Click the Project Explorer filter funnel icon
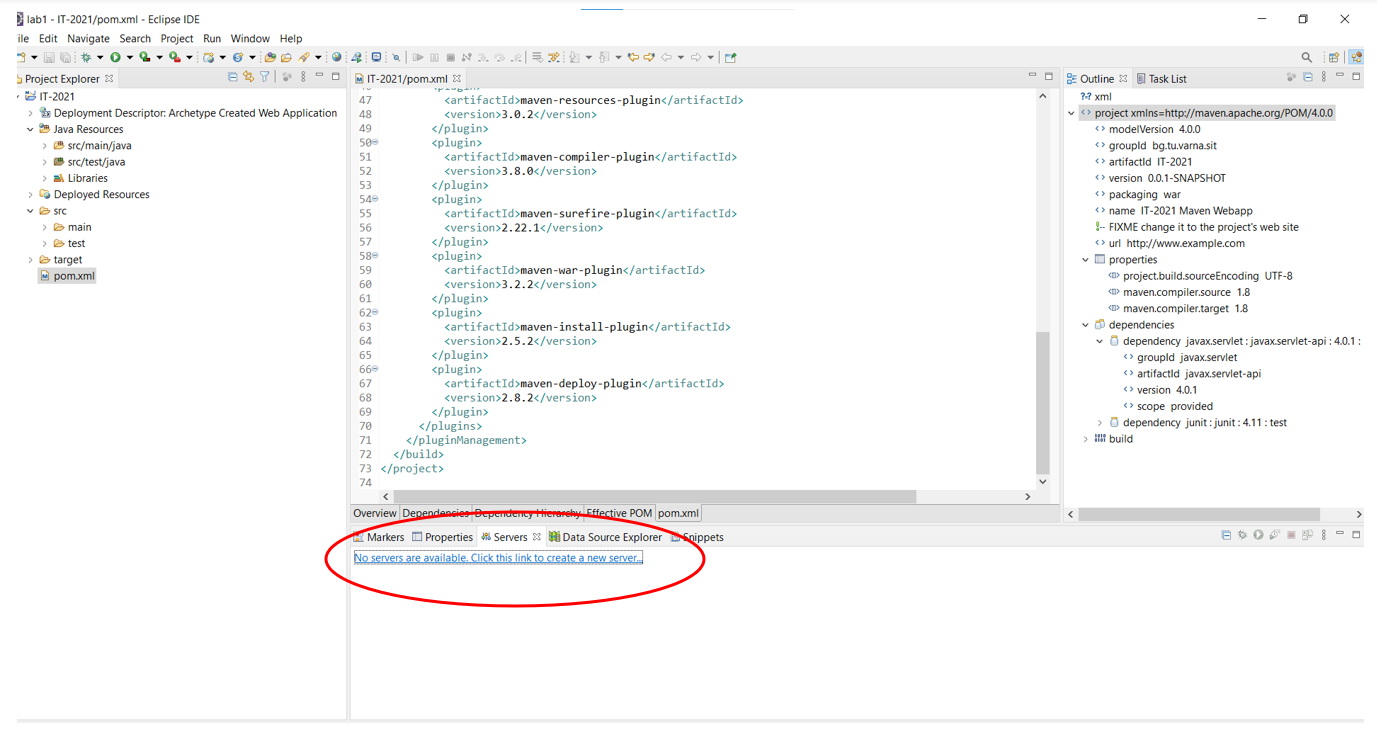Image resolution: width=1377 pixels, height=730 pixels. 264,77
